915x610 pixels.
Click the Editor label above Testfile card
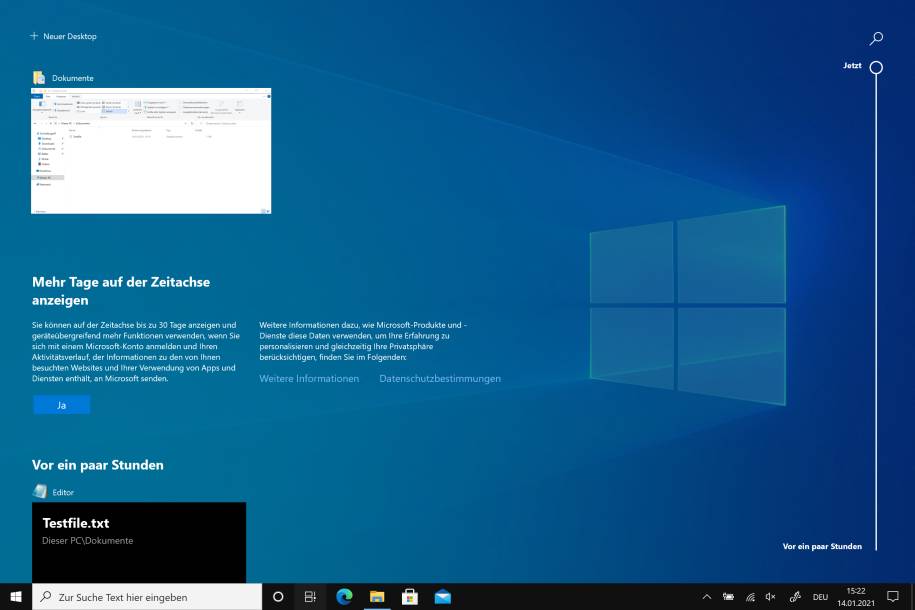pyautogui.click(x=63, y=492)
